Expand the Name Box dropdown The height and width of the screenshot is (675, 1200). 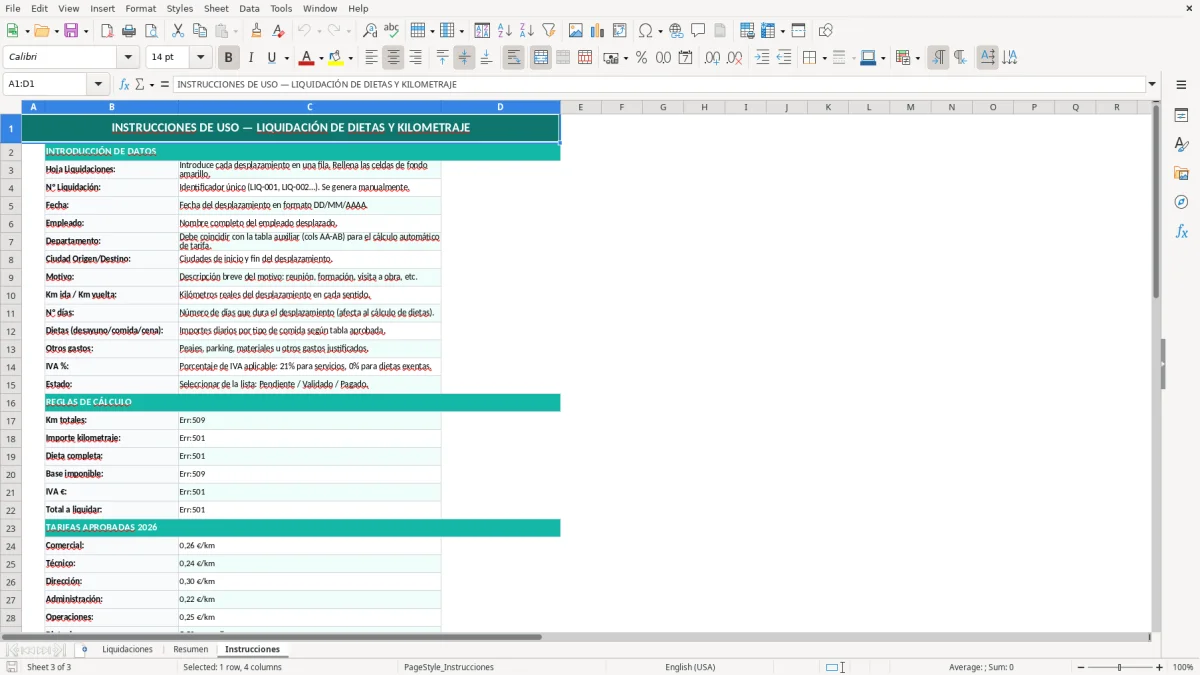coord(98,85)
